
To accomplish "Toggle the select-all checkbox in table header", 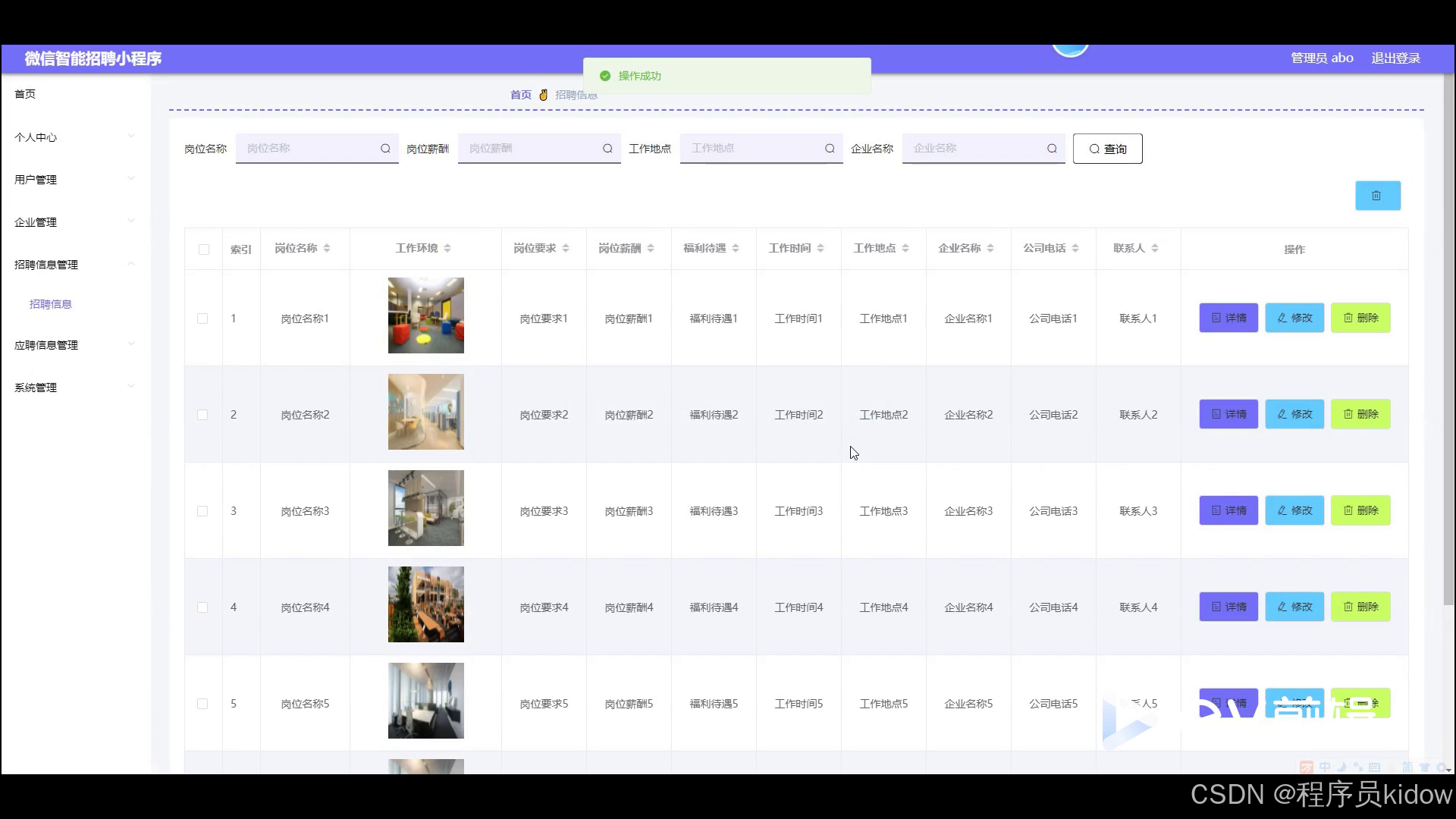I will pos(204,249).
